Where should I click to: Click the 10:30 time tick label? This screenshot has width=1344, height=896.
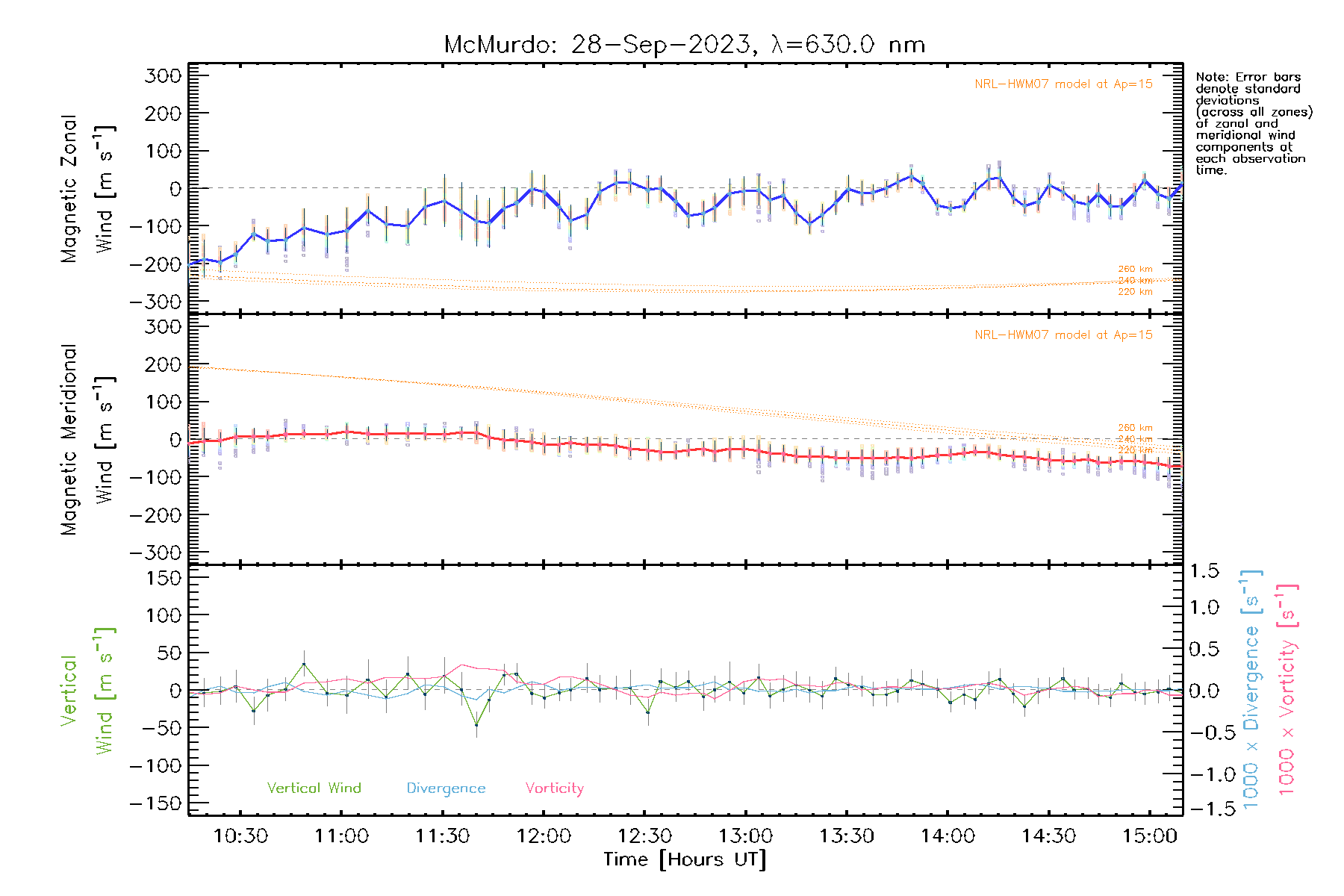[240, 836]
